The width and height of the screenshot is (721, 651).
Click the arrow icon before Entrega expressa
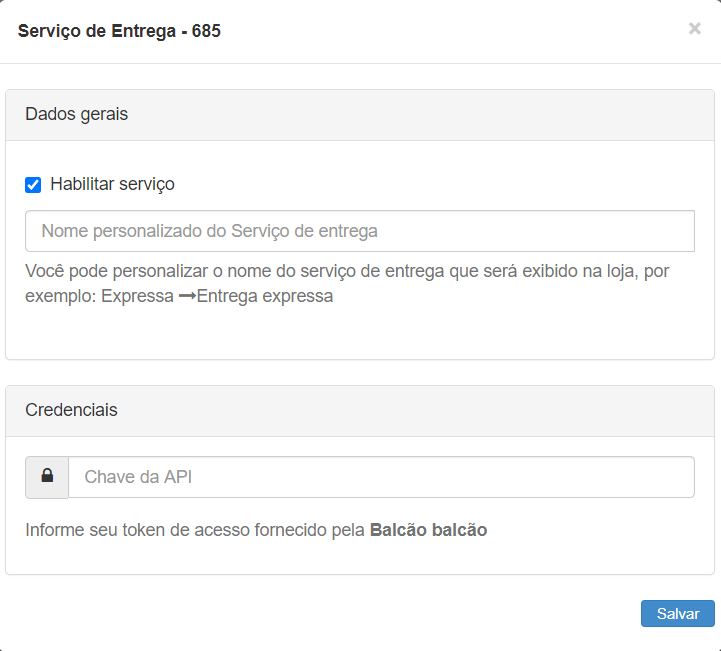click(x=186, y=297)
